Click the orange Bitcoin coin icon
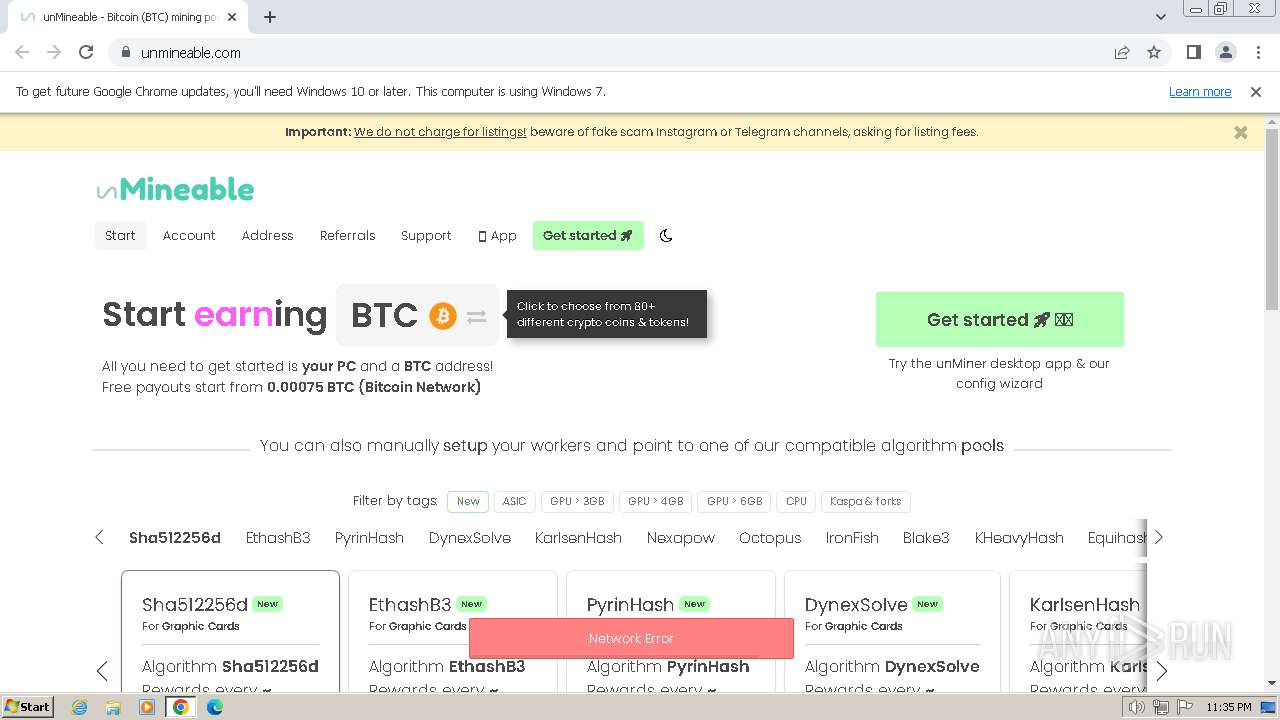This screenshot has width=1280, height=720. coord(443,316)
